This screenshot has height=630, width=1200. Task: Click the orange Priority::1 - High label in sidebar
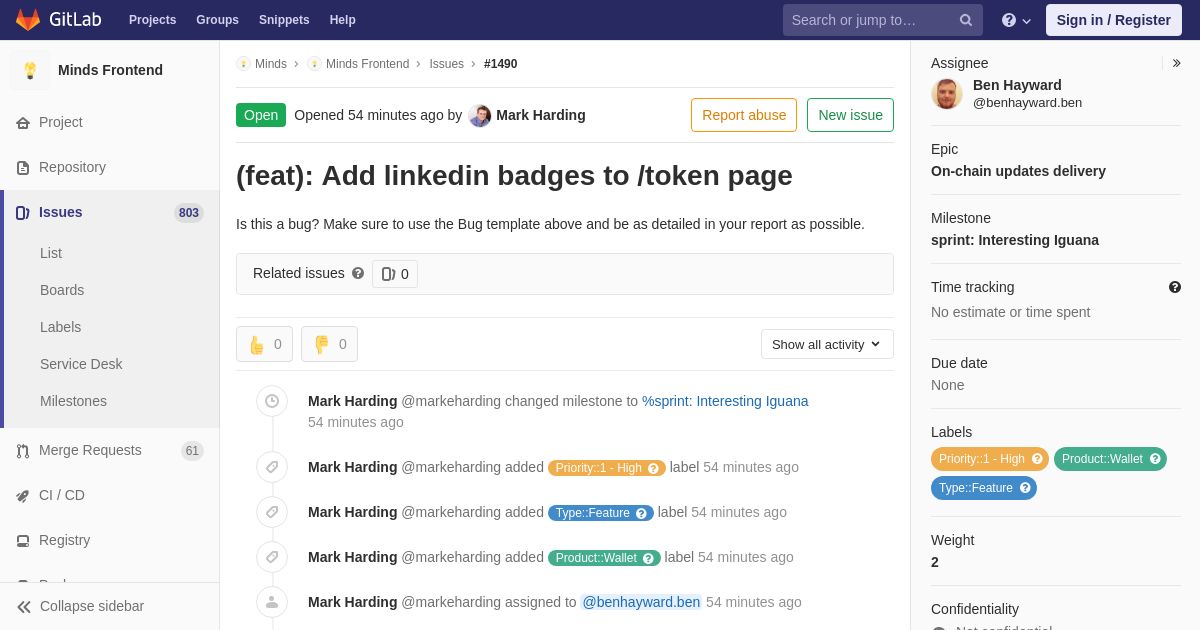990,459
